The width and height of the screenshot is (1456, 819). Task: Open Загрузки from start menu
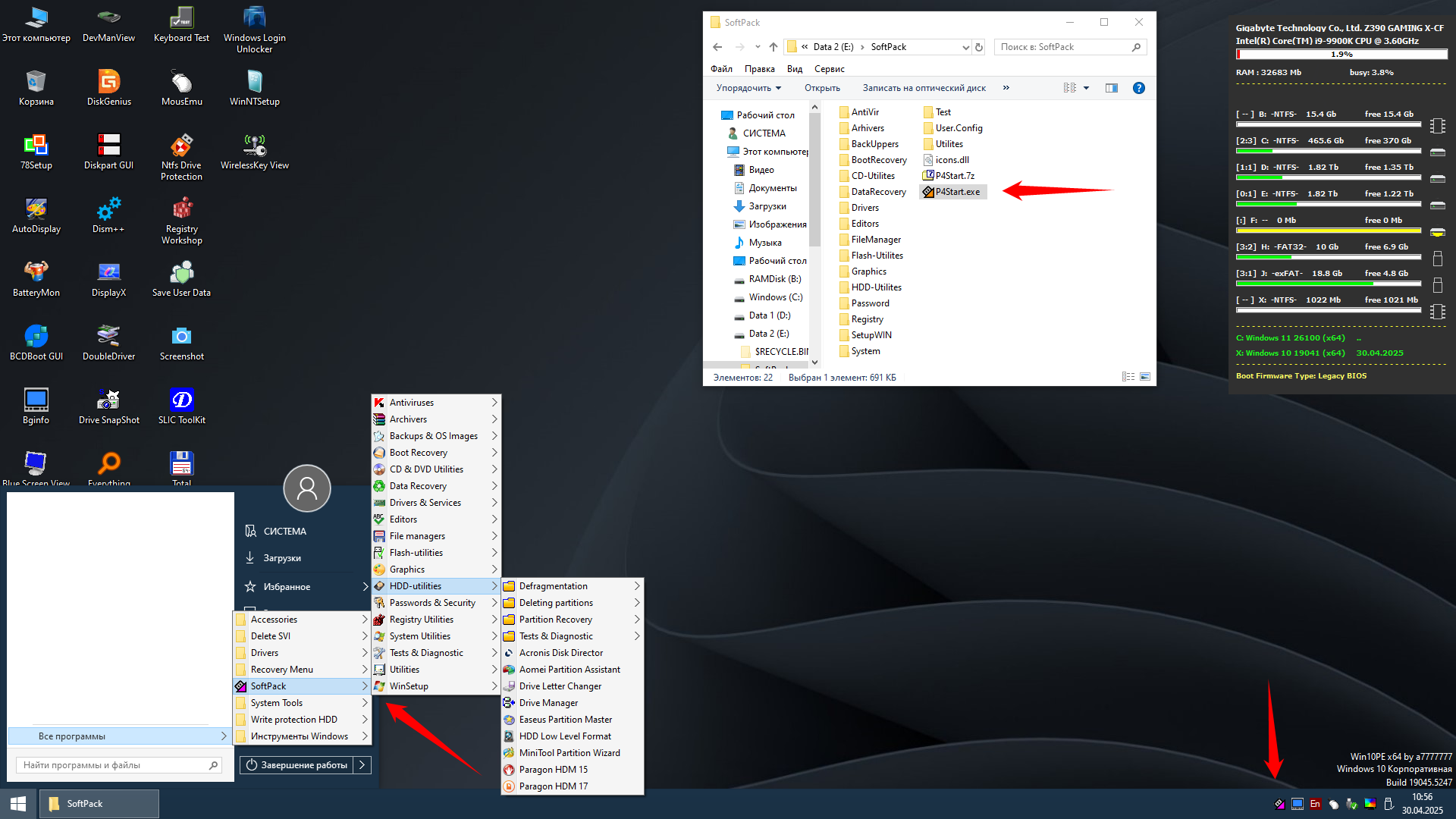click(282, 558)
